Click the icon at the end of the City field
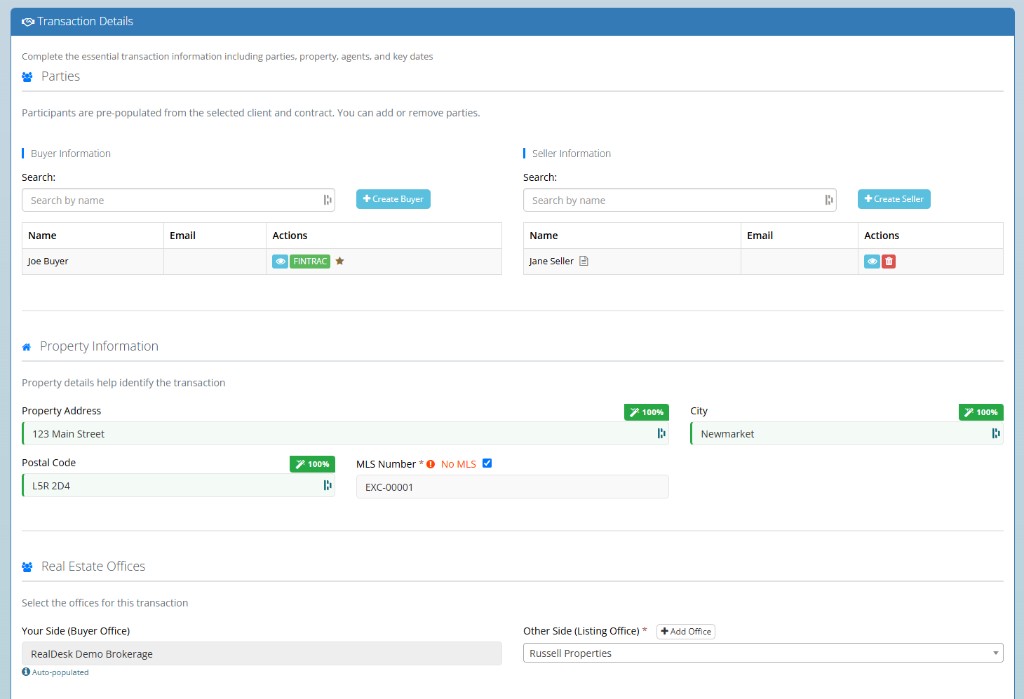This screenshot has height=699, width=1024. (996, 433)
